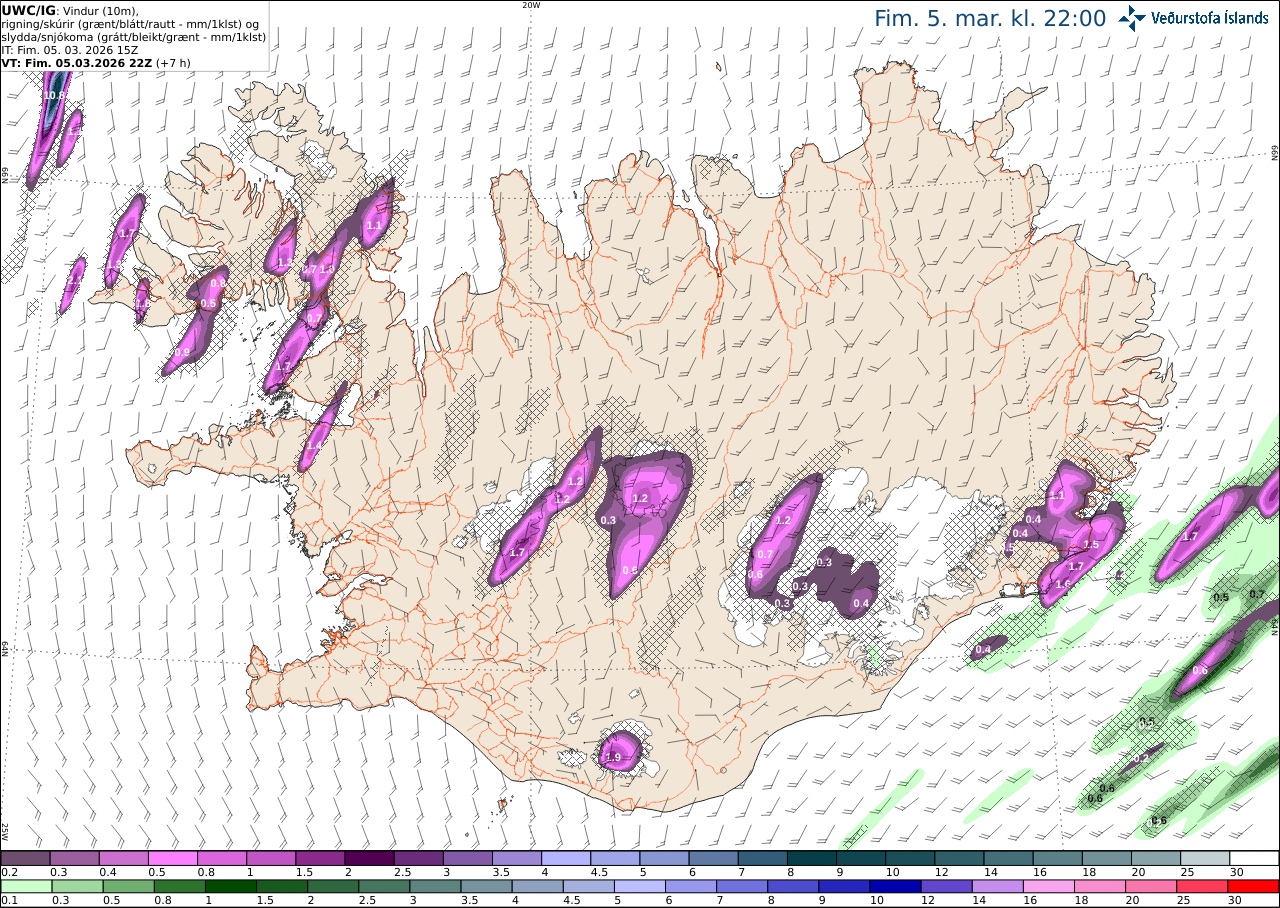Screen dimensions: 1280x908
Task: Click the "UWC/IG: Vindur (10m)" header line
Action: click(70, 10)
